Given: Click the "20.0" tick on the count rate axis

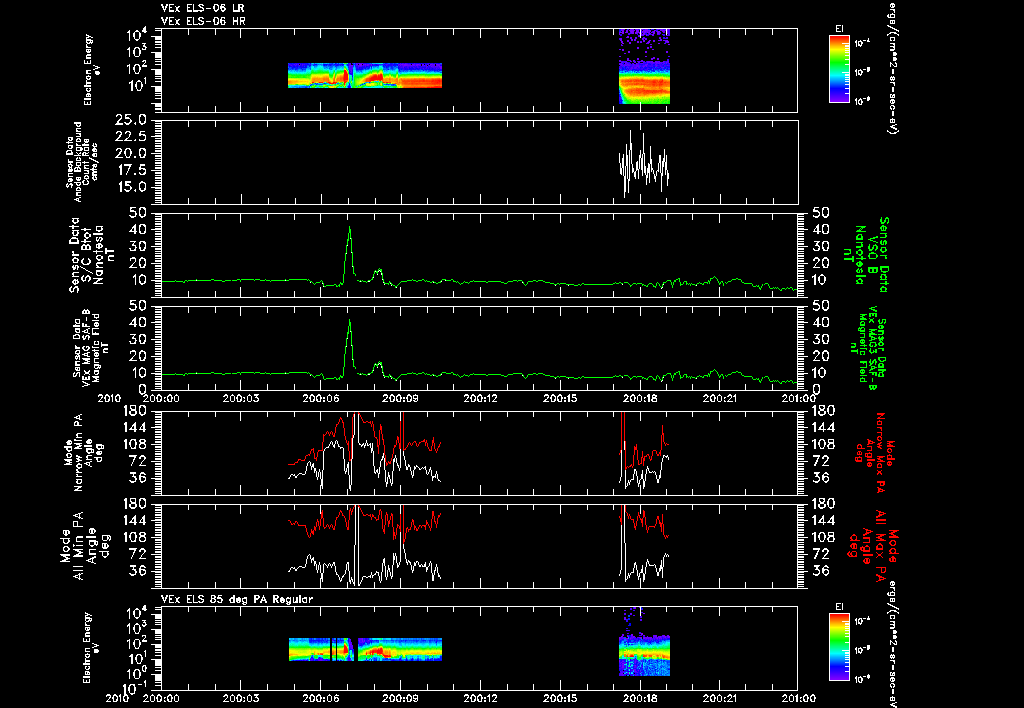Looking at the screenshot, I should [129, 153].
